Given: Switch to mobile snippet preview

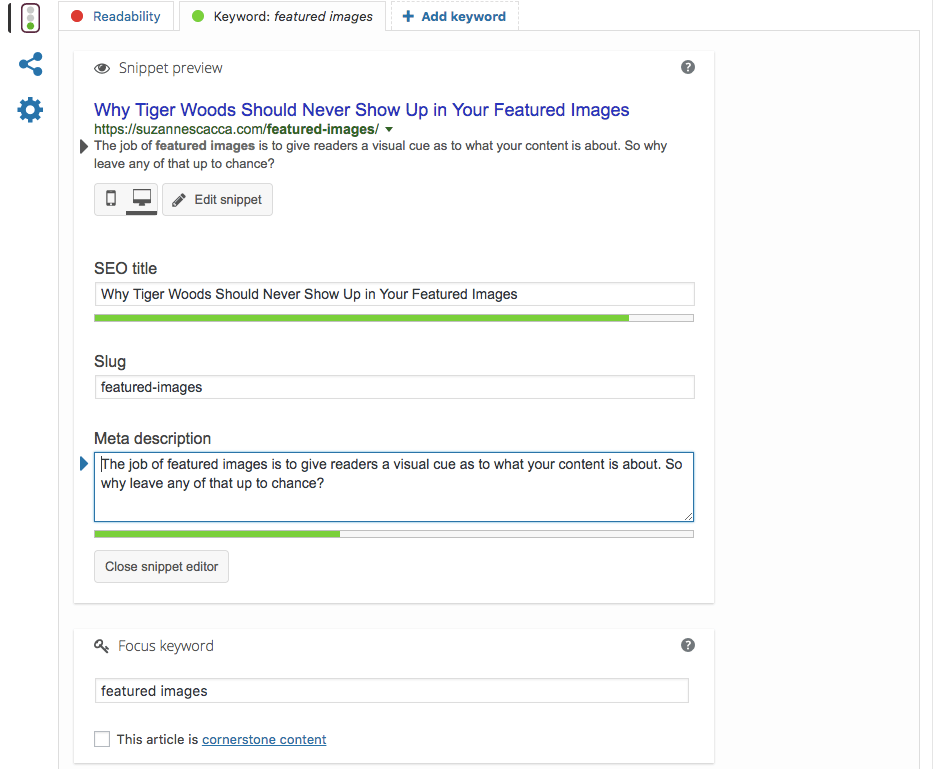Looking at the screenshot, I should point(111,199).
